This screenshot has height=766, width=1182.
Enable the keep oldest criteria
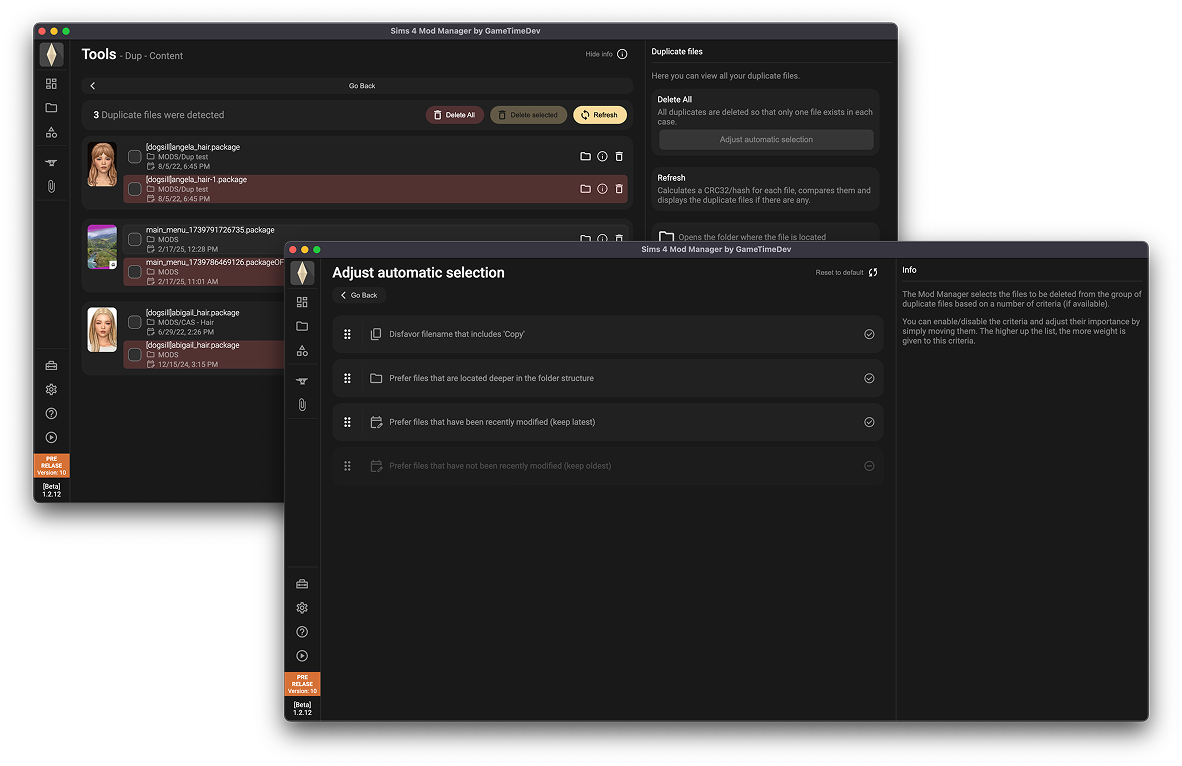[x=869, y=466]
